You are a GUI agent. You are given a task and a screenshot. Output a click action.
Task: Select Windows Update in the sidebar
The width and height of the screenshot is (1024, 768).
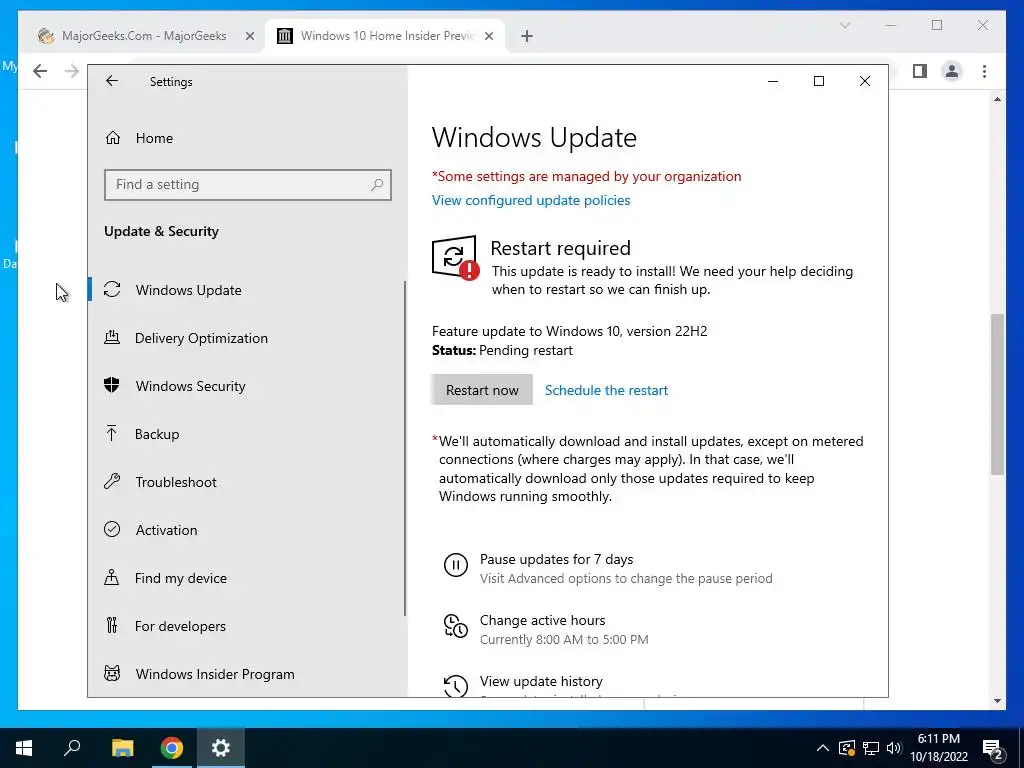247,290
